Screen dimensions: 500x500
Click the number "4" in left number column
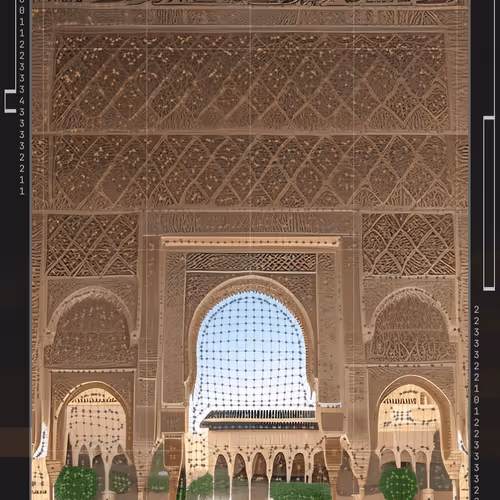click(x=22, y=101)
